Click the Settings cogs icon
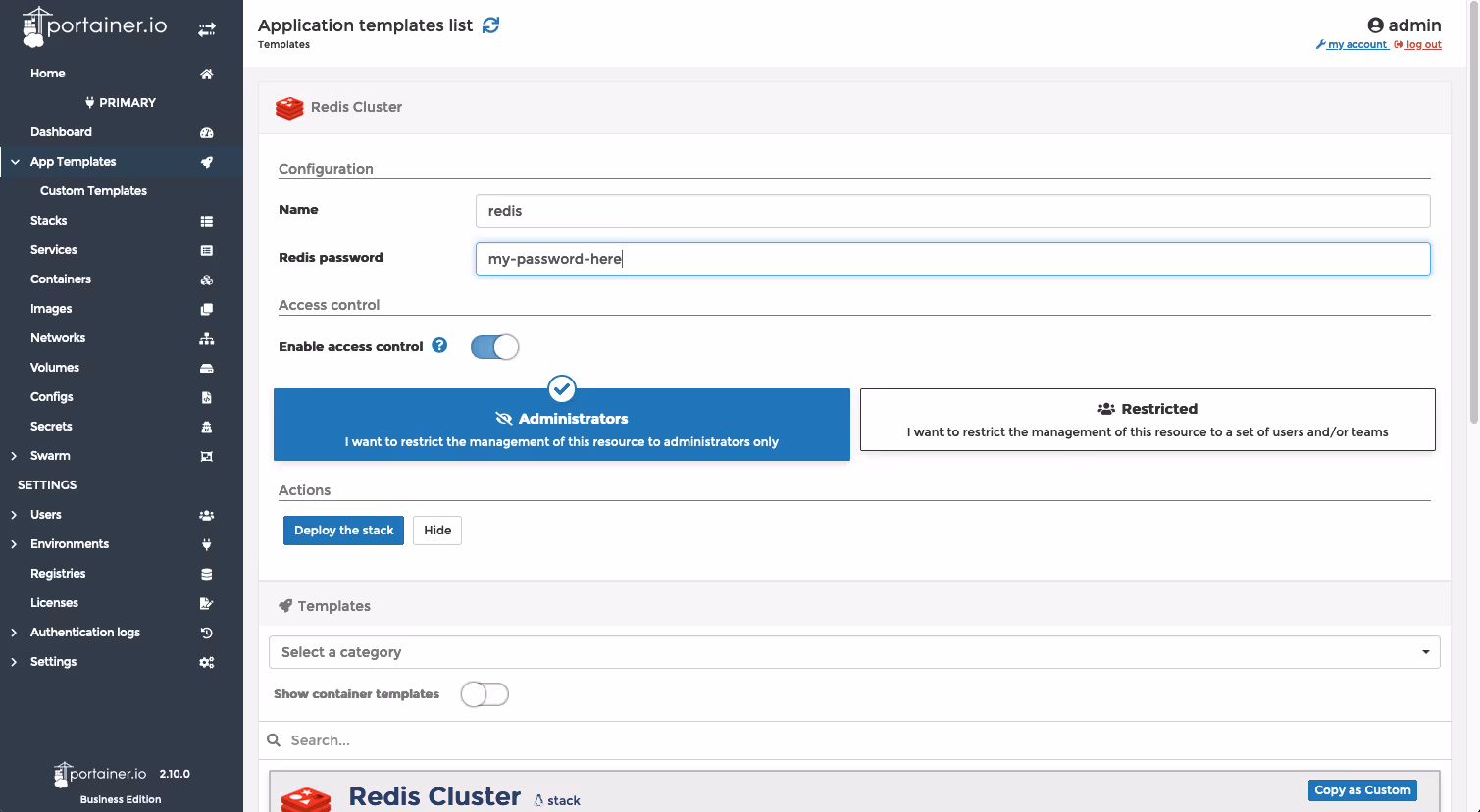Screen dimensions: 1480x812 pyautogui.click(x=206, y=662)
